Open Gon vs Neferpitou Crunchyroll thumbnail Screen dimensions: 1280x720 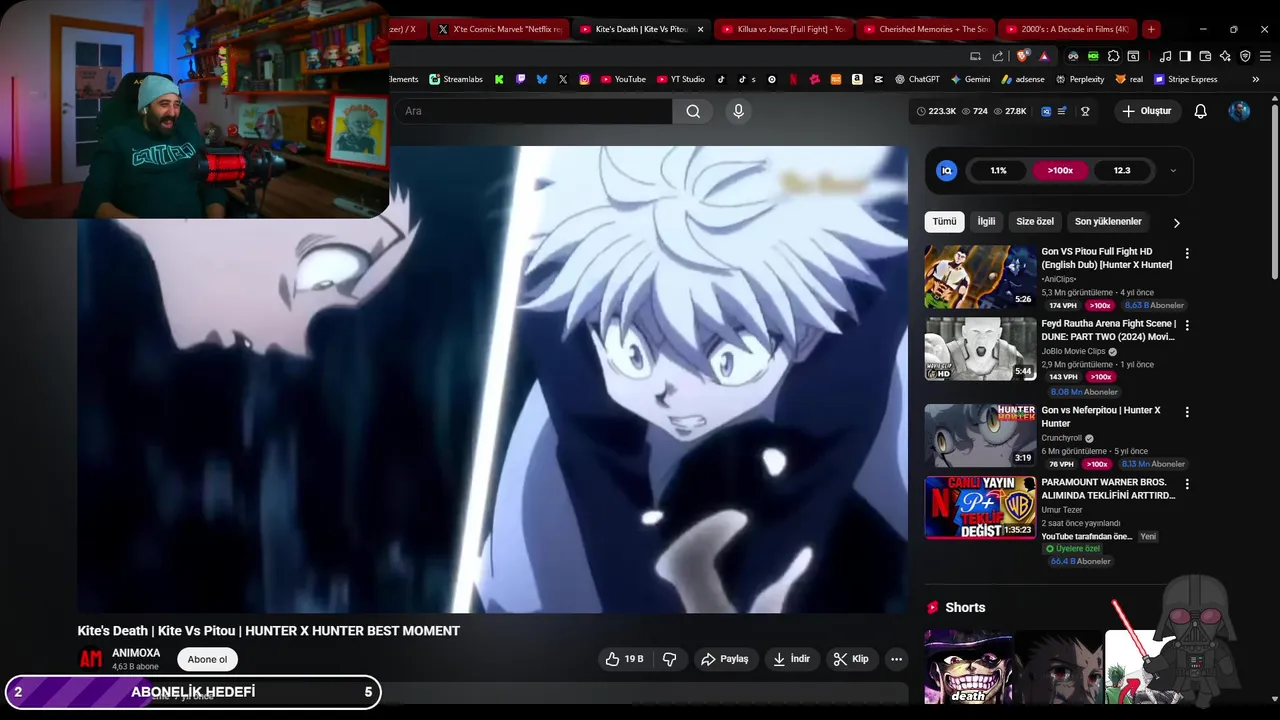click(980, 435)
